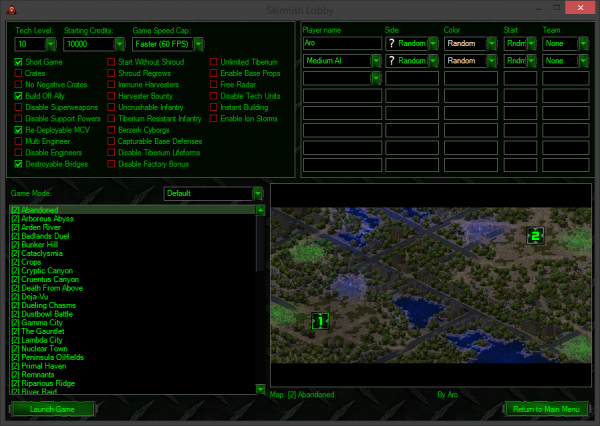
Task: Click the start position 1 marker on map
Action: [320, 321]
